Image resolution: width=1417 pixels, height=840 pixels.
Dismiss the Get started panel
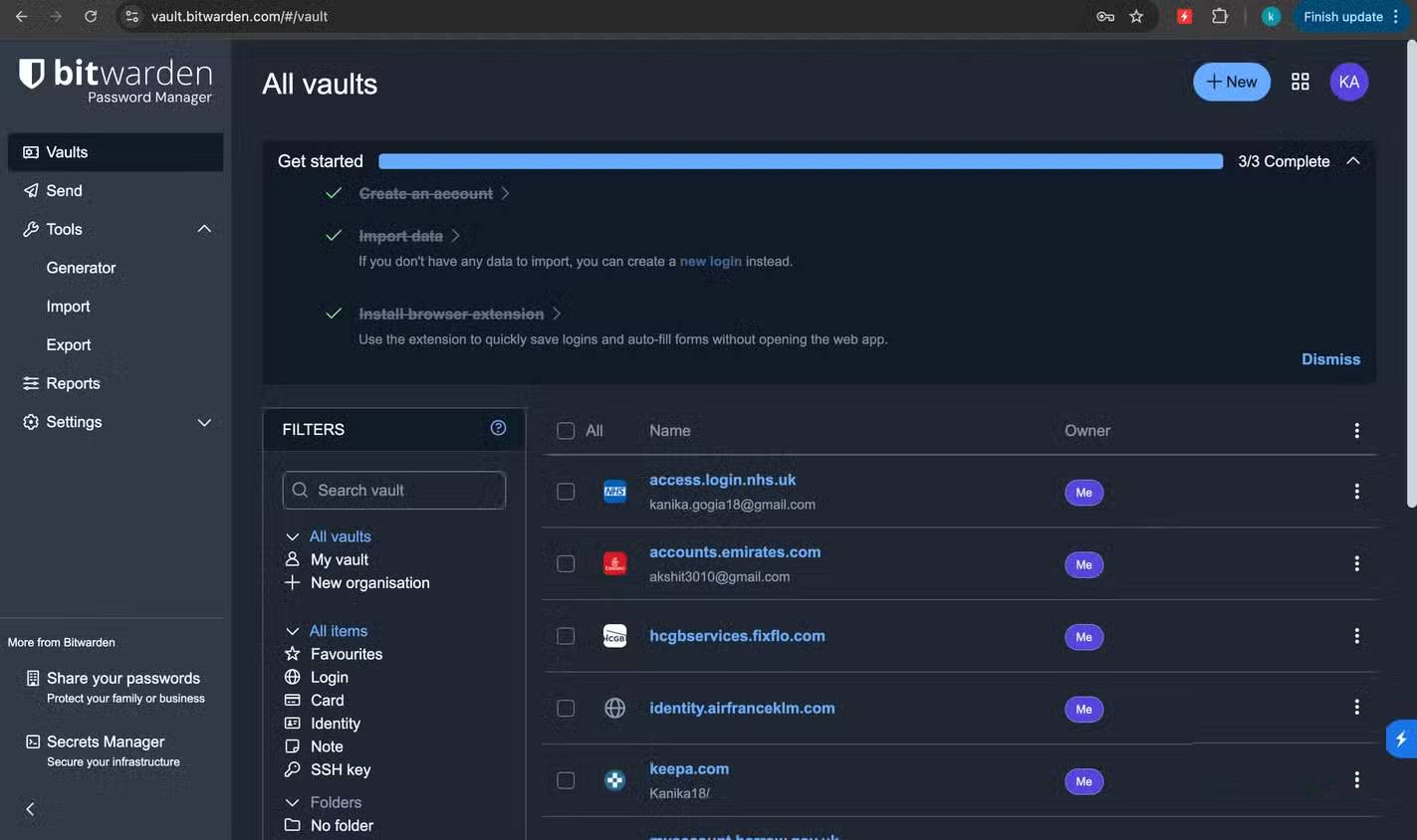coord(1330,359)
